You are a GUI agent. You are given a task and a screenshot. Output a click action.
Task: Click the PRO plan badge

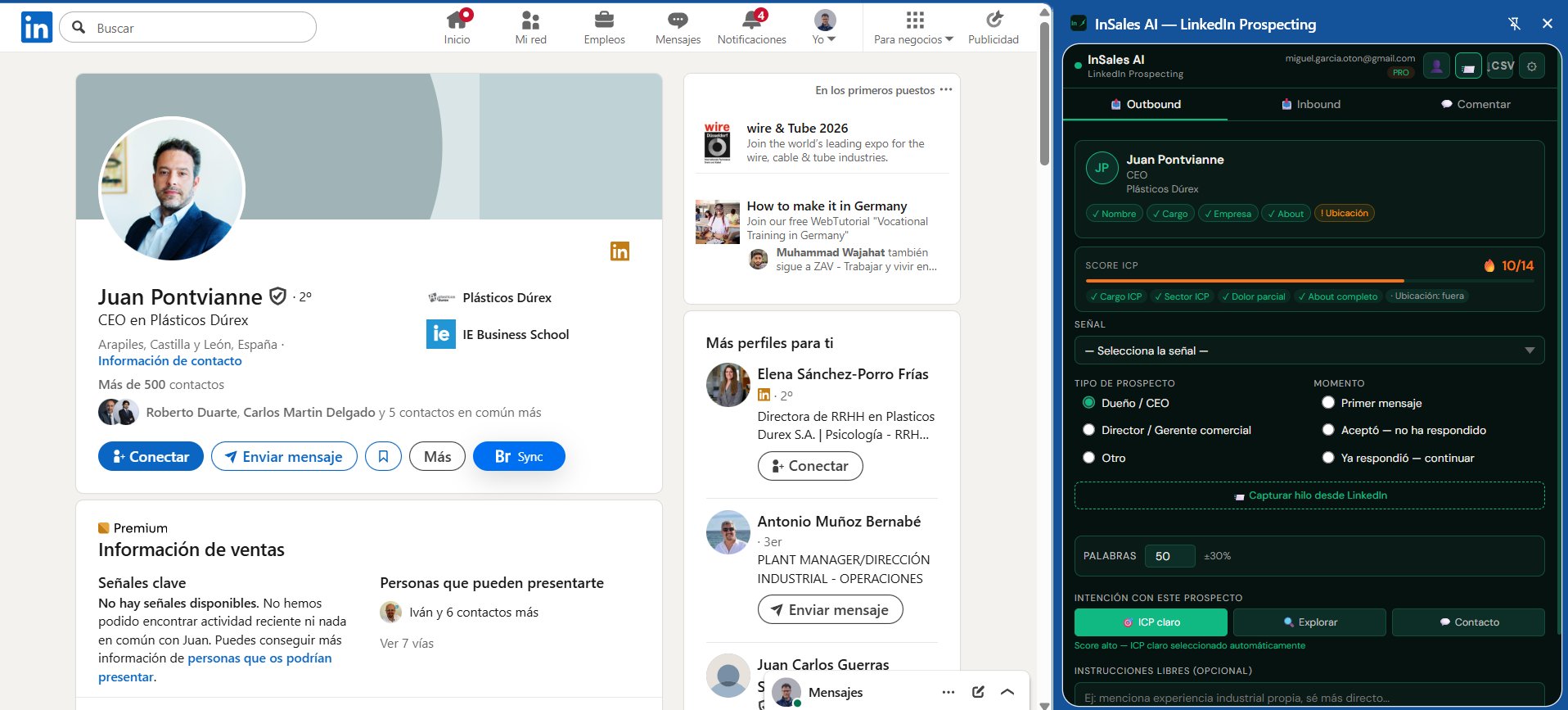[x=1401, y=72]
